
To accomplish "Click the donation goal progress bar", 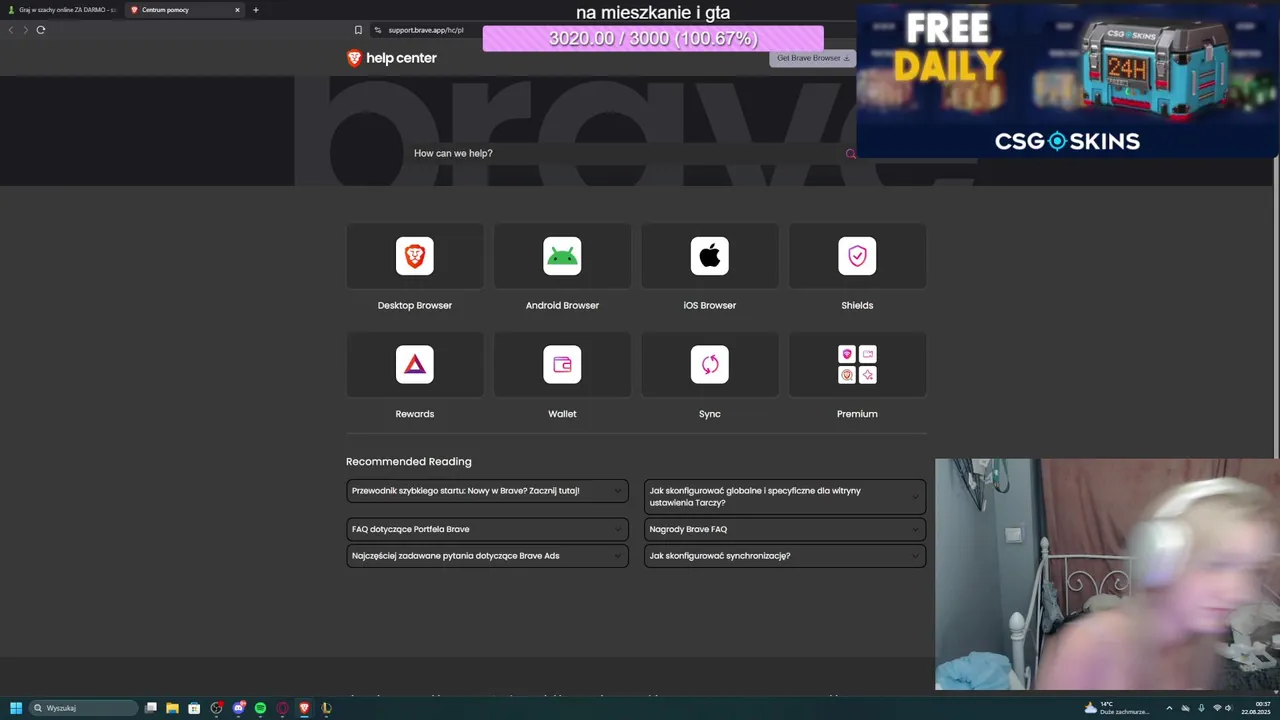I will point(653,39).
